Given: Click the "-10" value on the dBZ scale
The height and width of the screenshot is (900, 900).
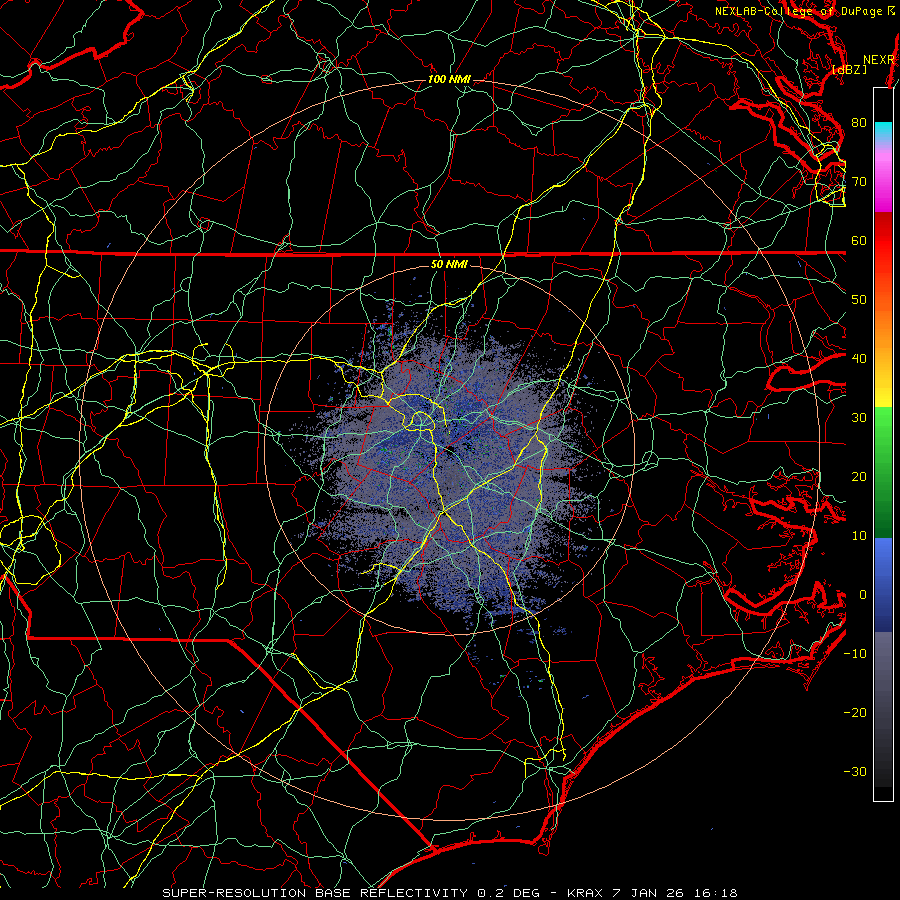Looking at the screenshot, I should pos(855,654).
